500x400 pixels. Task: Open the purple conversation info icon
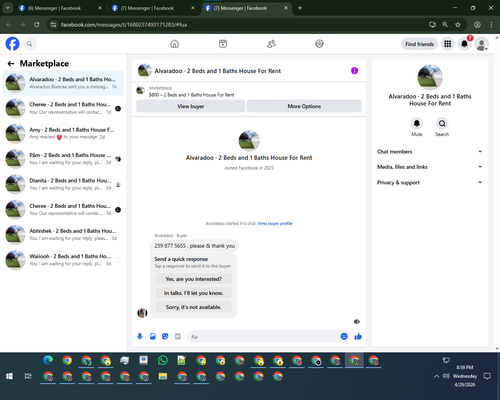tap(354, 71)
